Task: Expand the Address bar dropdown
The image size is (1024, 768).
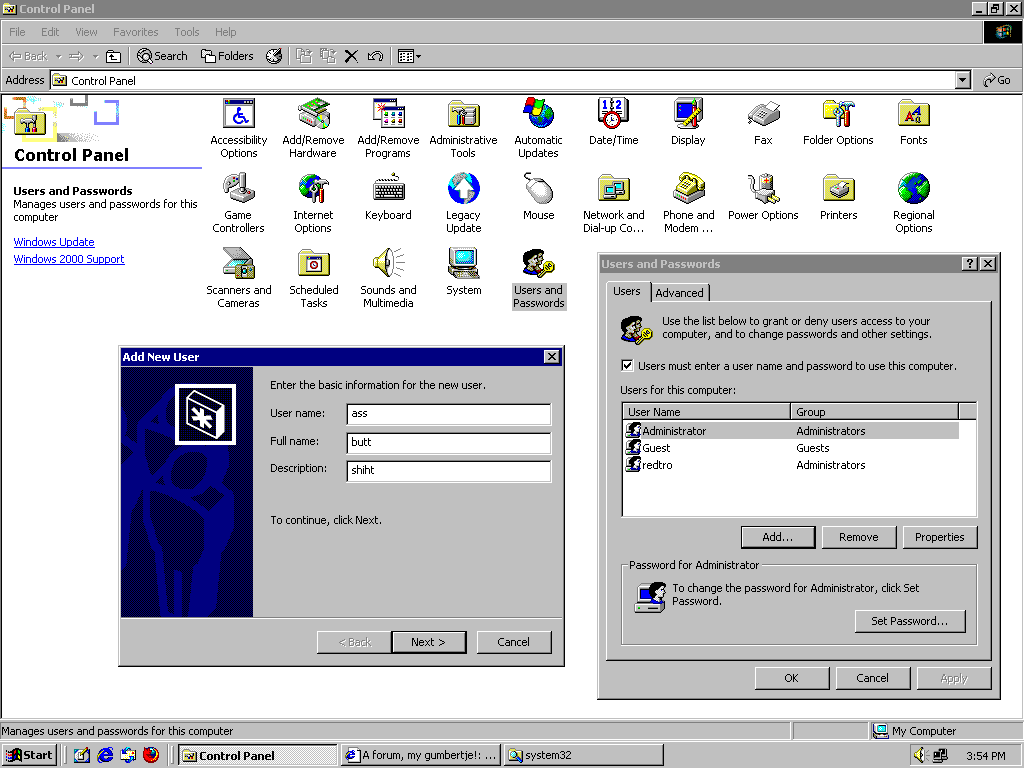Action: click(962, 80)
